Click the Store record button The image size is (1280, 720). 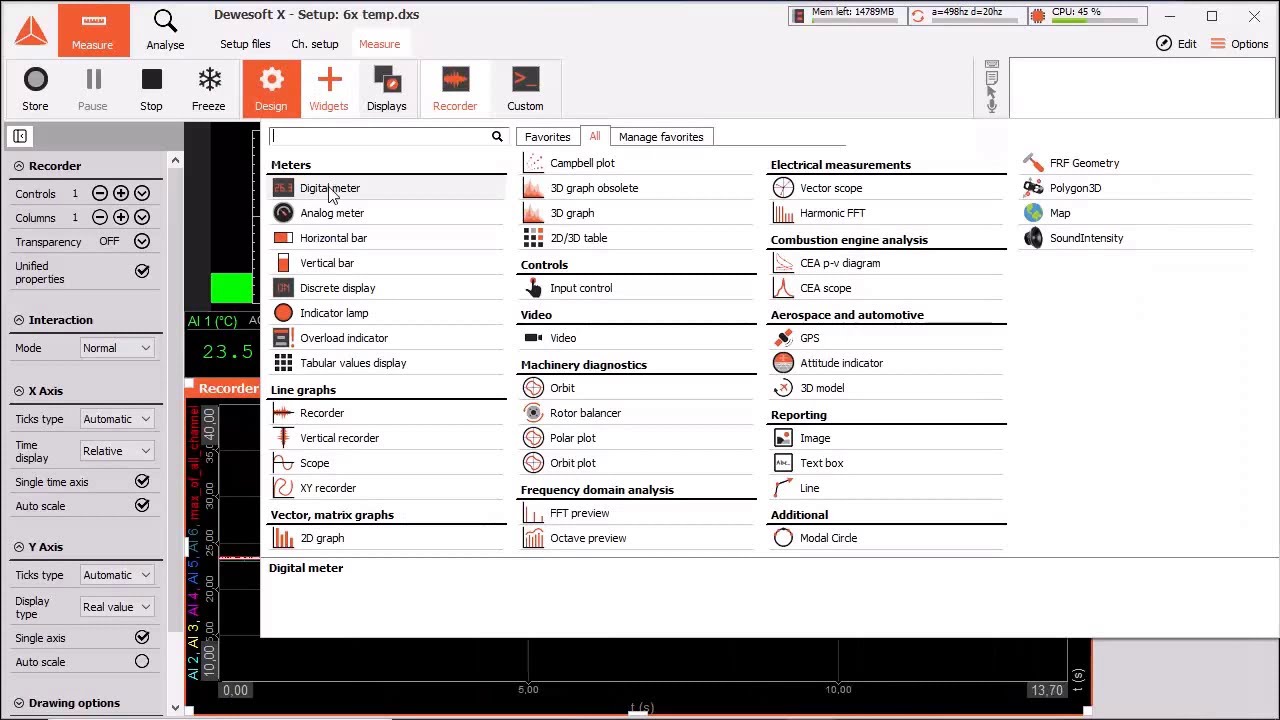coord(35,89)
